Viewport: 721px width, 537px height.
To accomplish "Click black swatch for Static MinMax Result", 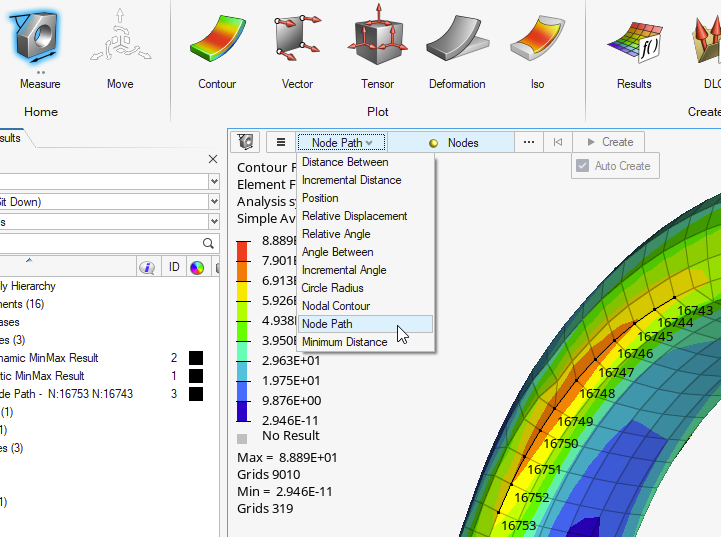I will (196, 376).
